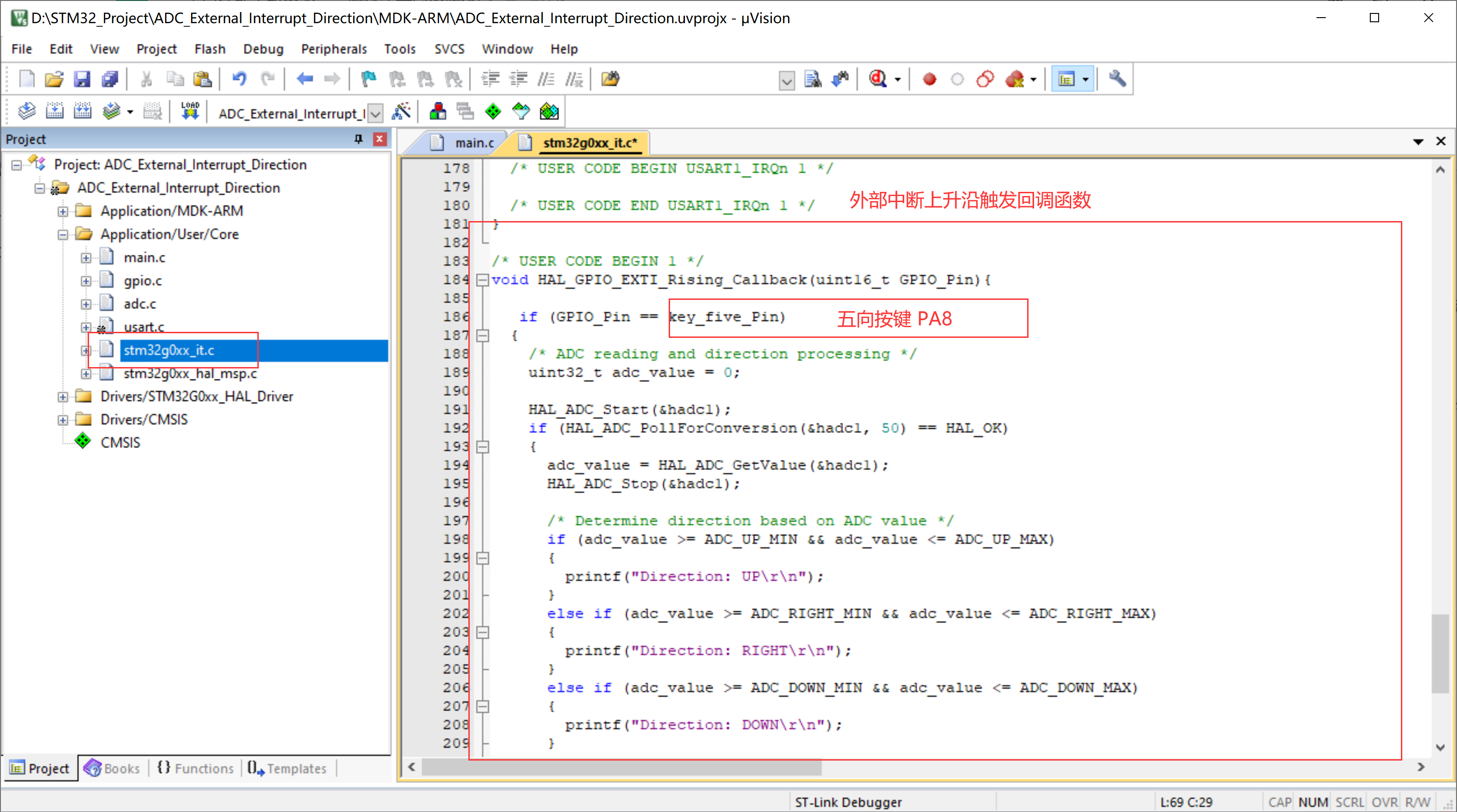Navigate backward with the blue left arrow

point(305,79)
